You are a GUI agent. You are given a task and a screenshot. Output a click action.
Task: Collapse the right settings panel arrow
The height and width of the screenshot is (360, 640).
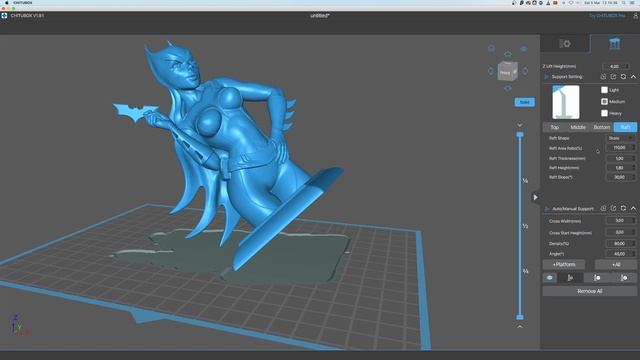pos(536,198)
